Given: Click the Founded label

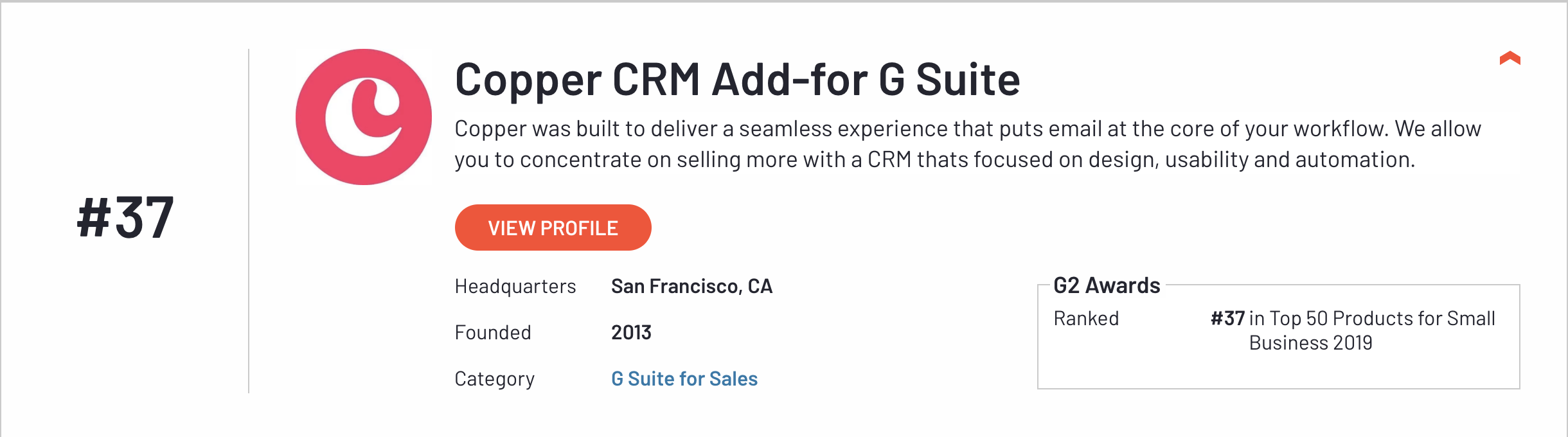Looking at the screenshot, I should [x=493, y=332].
